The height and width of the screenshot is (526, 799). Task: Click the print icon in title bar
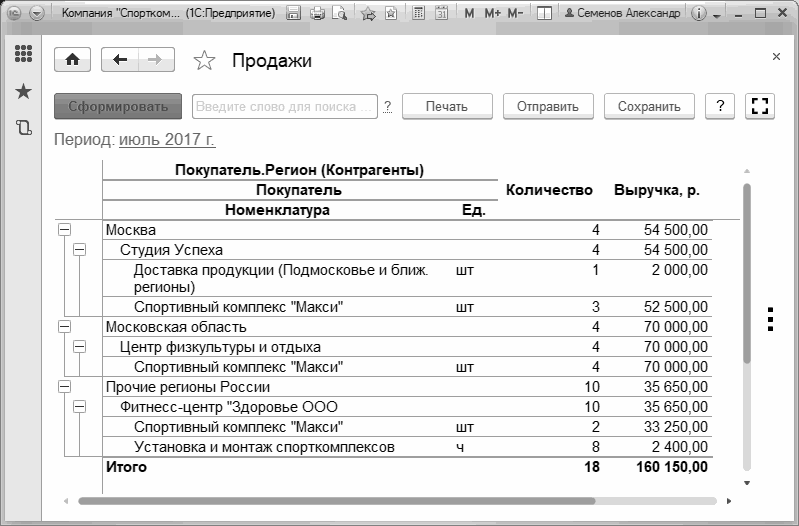[317, 14]
